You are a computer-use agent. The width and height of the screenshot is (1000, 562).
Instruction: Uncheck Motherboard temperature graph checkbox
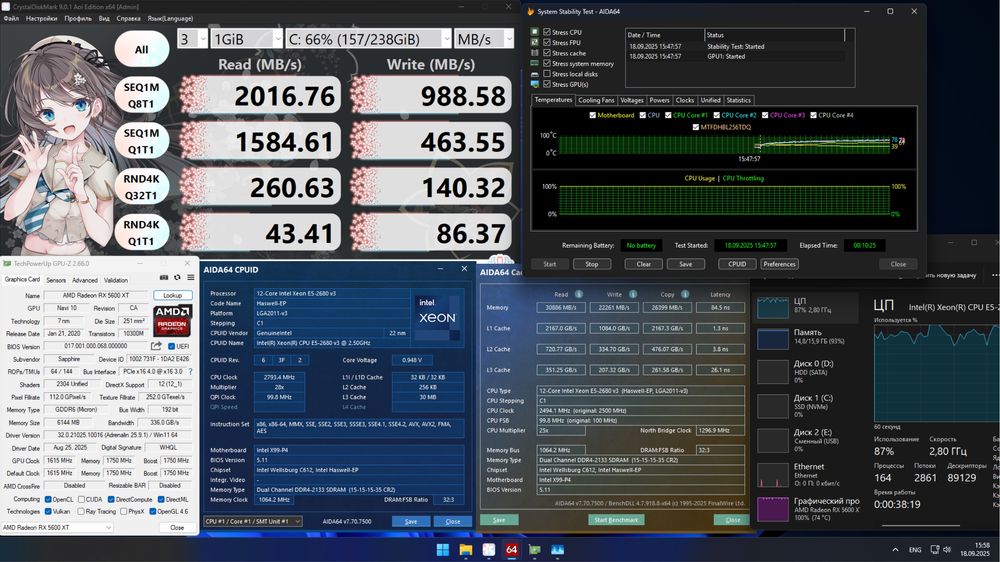[x=592, y=115]
